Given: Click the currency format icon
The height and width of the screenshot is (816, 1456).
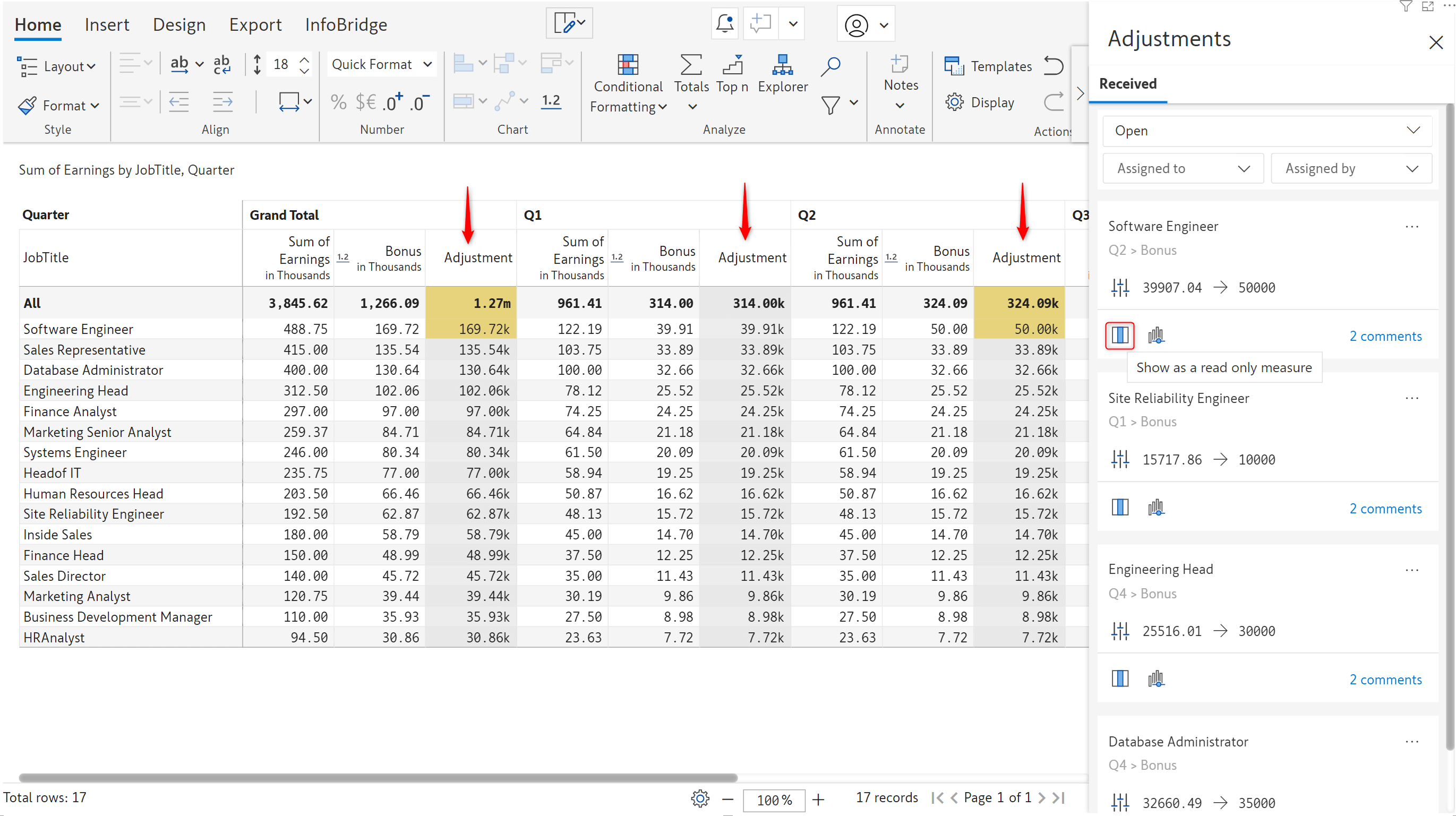Looking at the screenshot, I should pyautogui.click(x=366, y=102).
